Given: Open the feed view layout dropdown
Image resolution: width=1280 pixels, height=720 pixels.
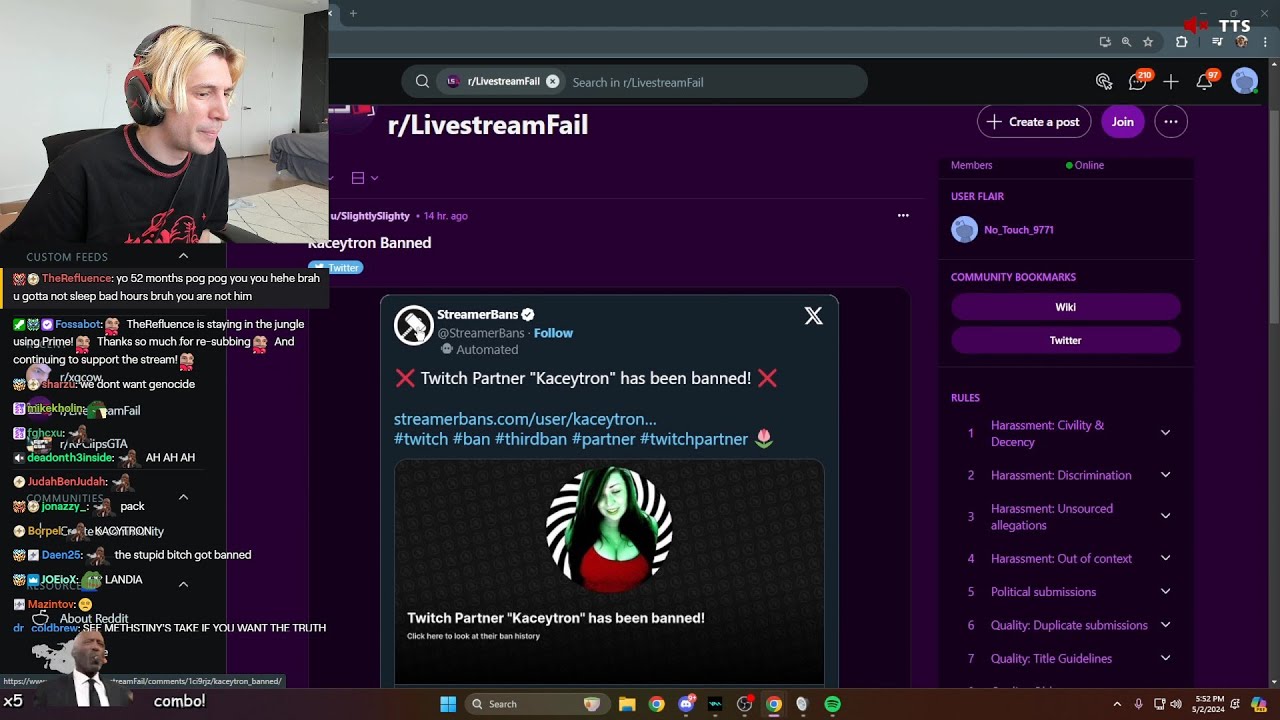Looking at the screenshot, I should pos(364,178).
